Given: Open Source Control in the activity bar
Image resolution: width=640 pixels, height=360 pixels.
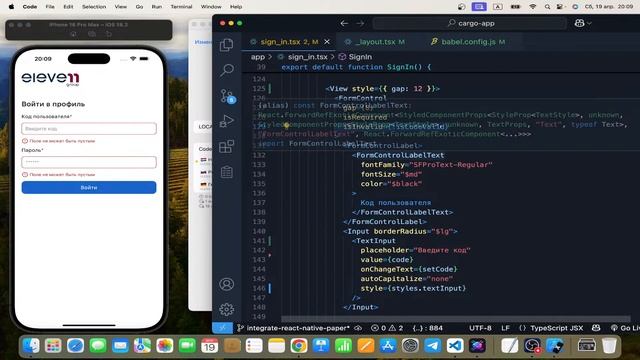Looking at the screenshot, I should tap(227, 96).
